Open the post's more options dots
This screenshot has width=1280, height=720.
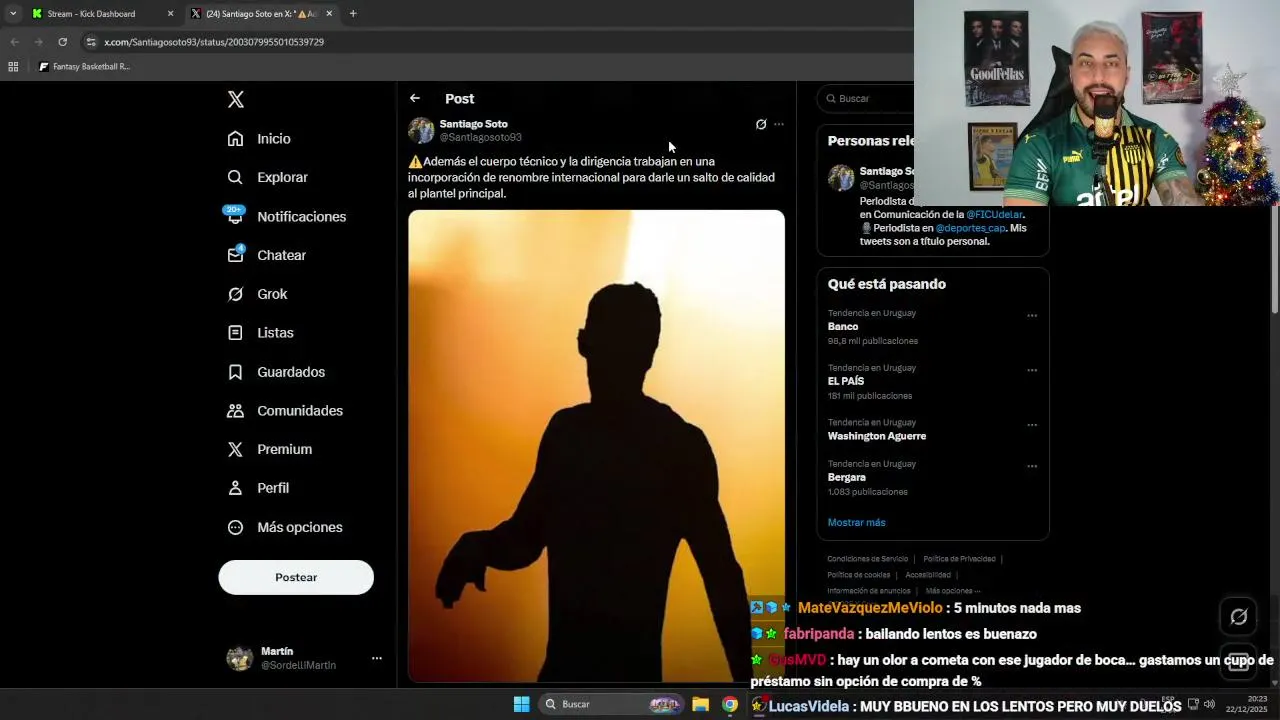click(779, 125)
